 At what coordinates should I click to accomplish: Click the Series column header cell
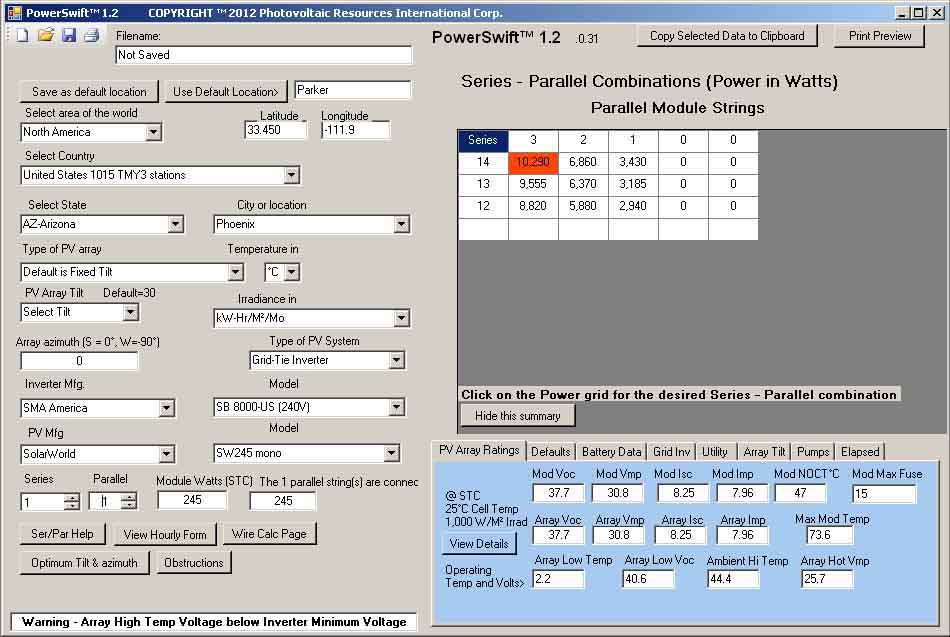(483, 140)
